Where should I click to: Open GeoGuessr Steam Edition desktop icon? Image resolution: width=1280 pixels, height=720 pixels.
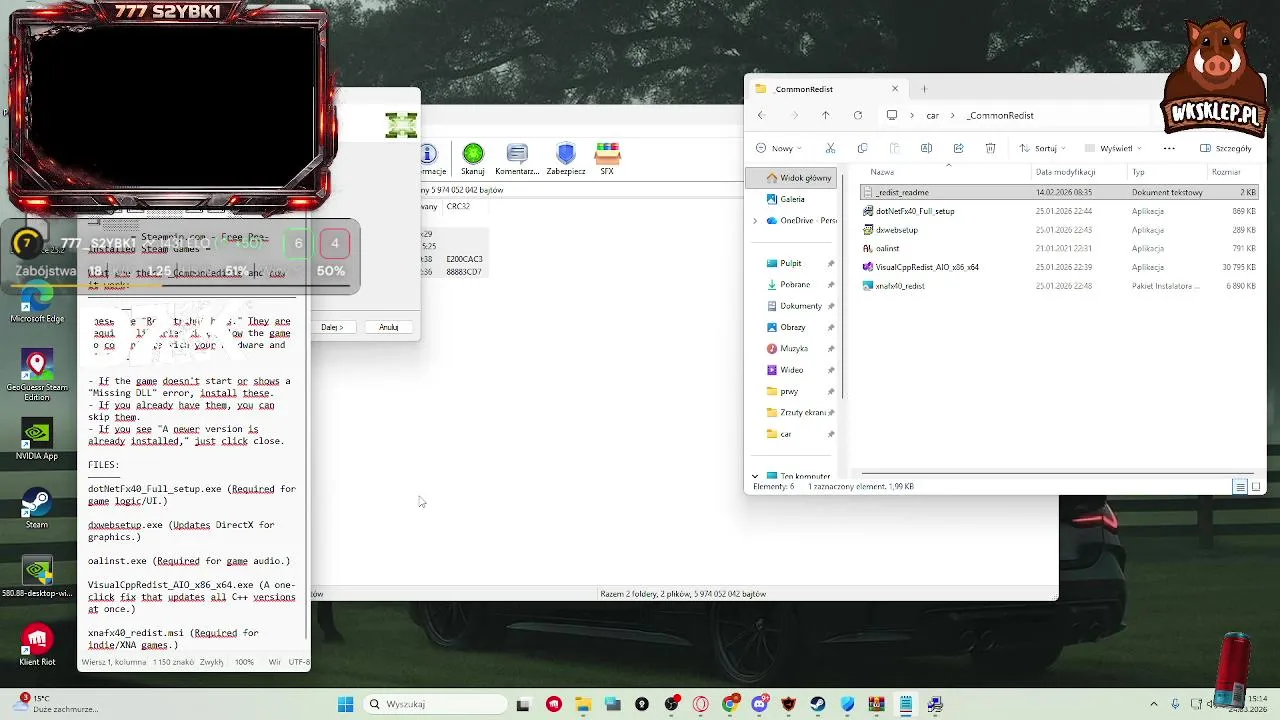(x=37, y=376)
